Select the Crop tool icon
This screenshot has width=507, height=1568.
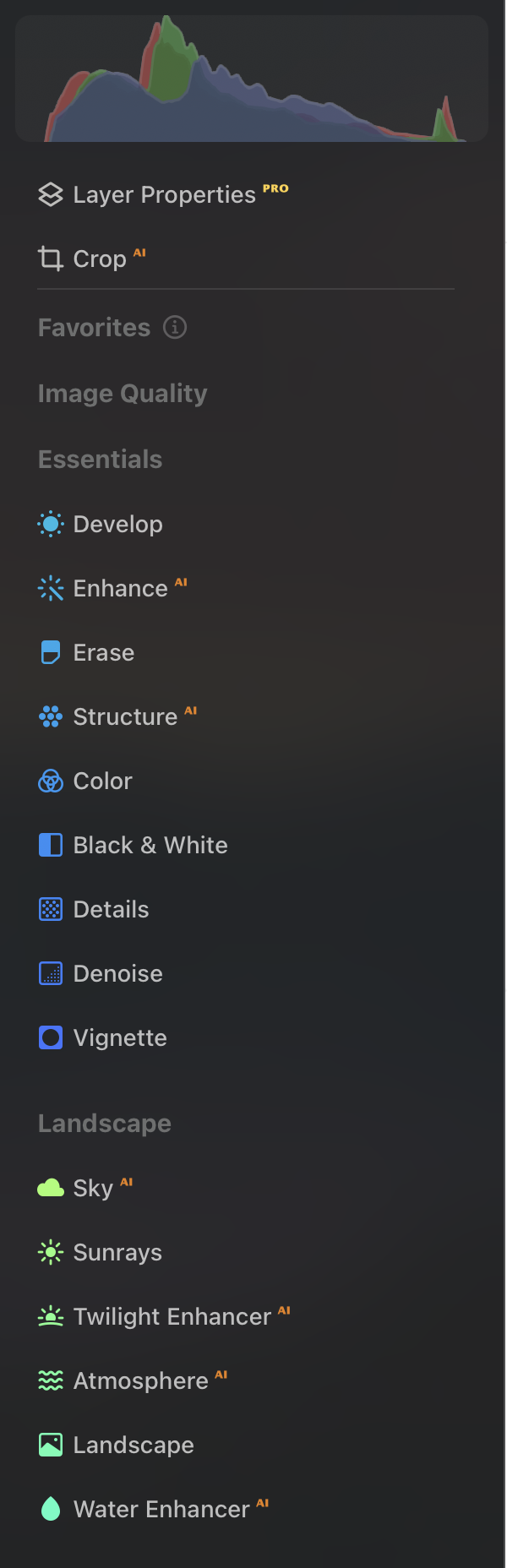pos(51,259)
